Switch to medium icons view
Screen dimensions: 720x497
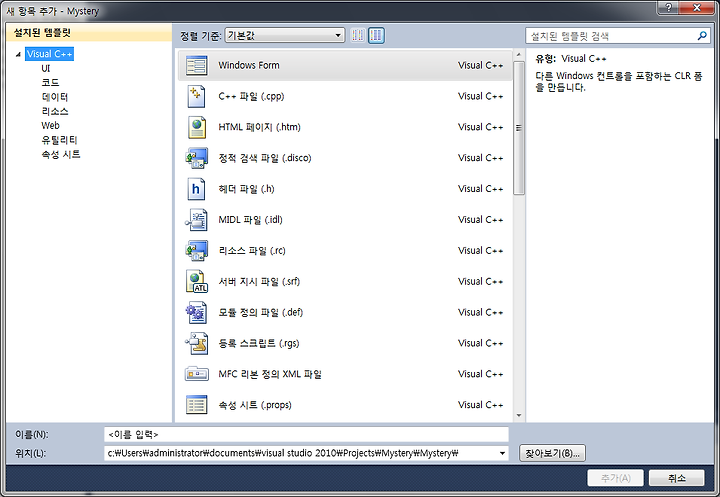(376, 35)
